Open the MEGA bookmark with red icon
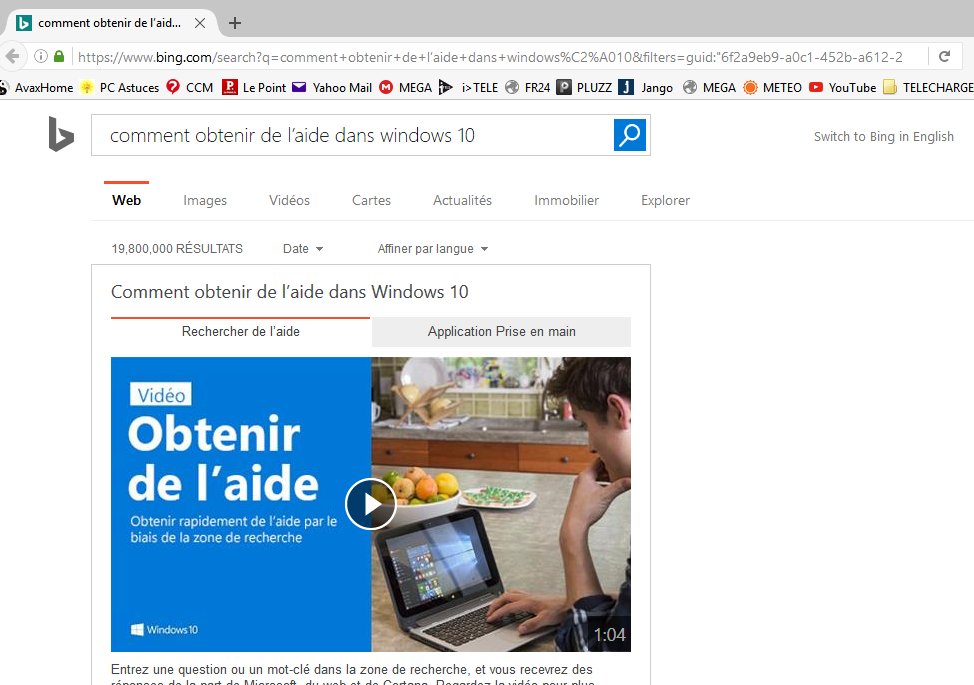This screenshot has width=974, height=685. 406,88
